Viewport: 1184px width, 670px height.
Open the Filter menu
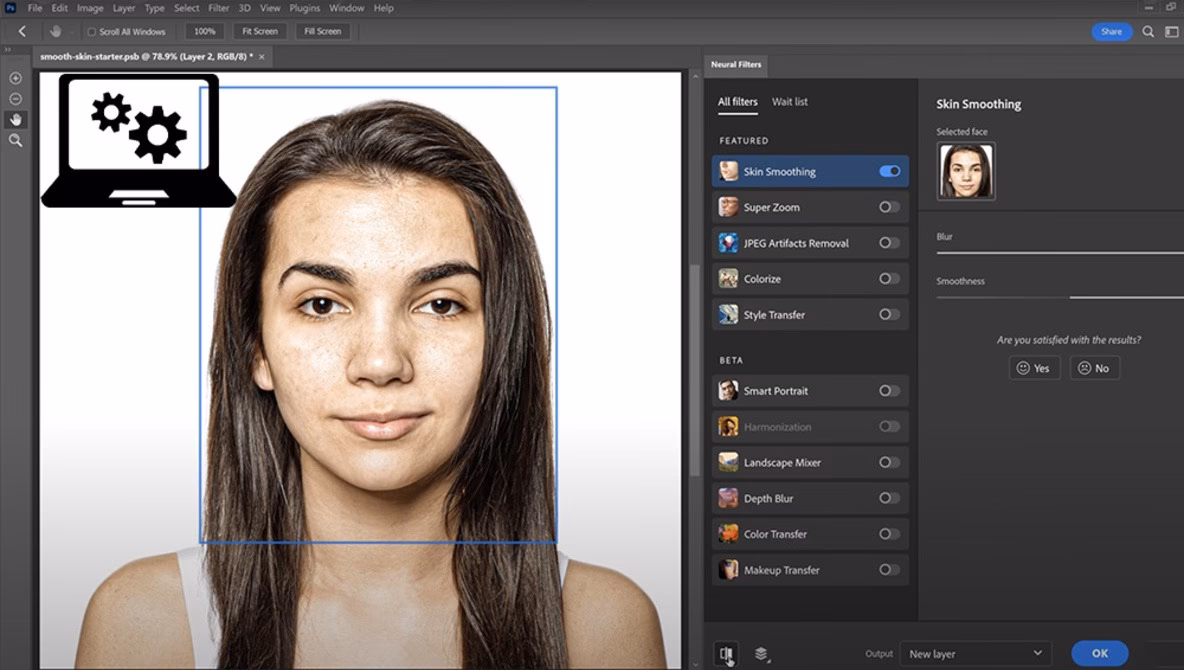coord(218,8)
